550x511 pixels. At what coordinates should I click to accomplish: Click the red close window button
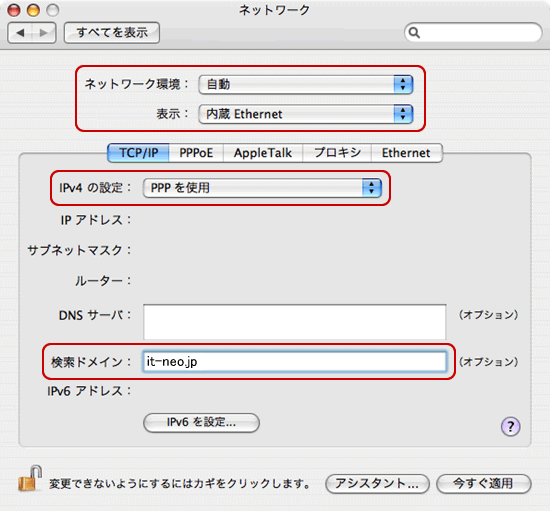pos(14,10)
